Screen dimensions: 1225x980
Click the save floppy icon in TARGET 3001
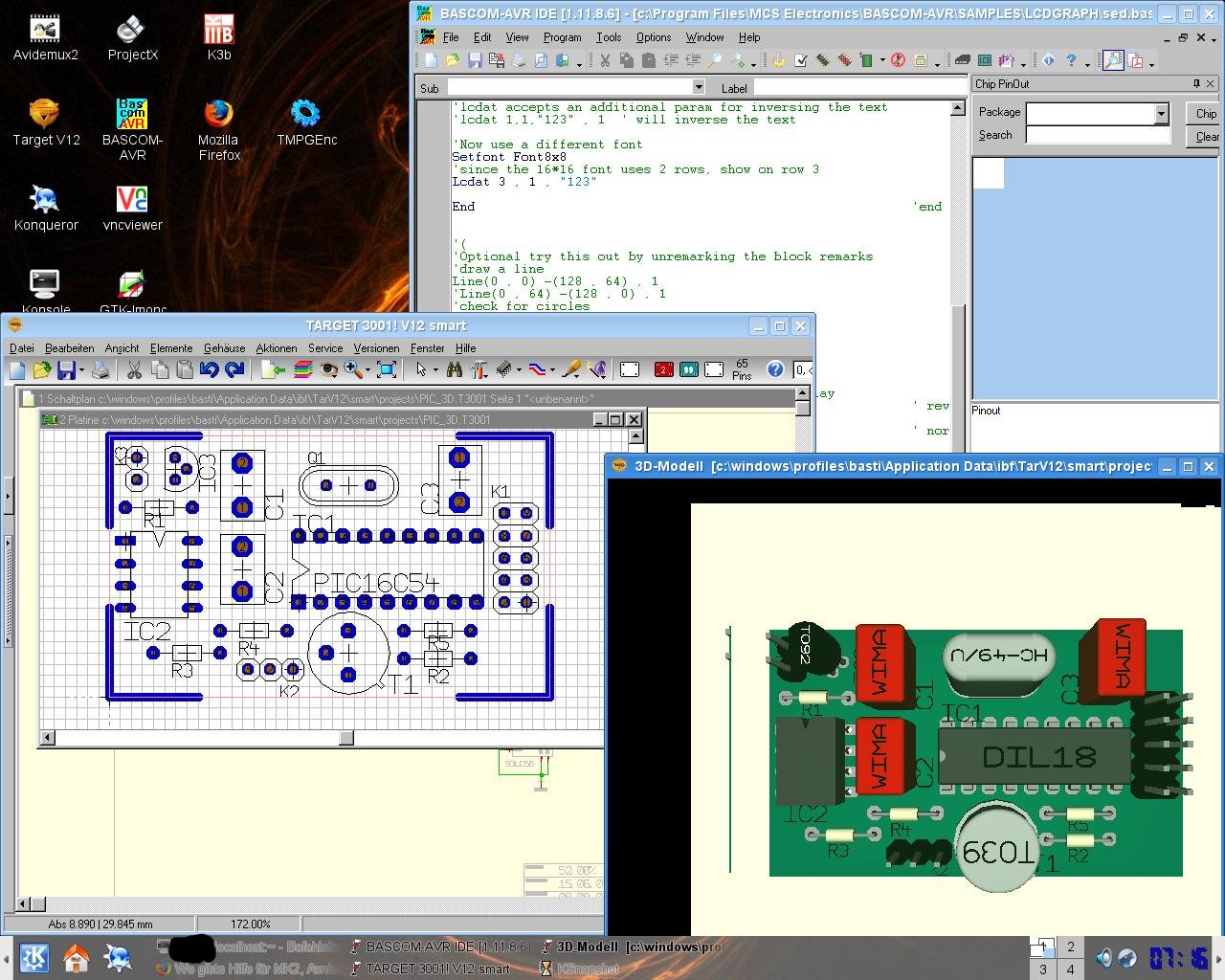(66, 369)
